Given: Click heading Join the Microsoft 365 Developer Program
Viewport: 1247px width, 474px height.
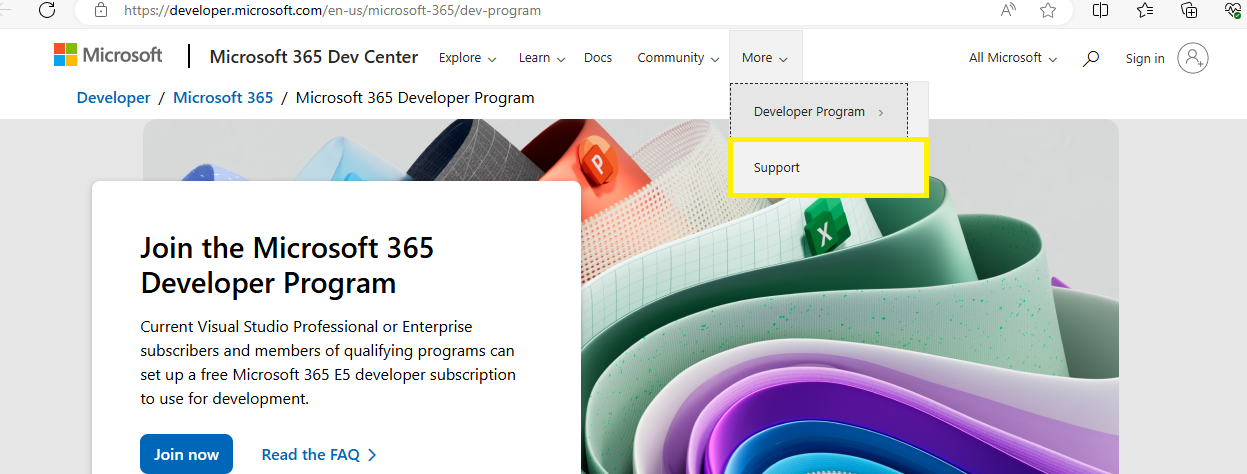Looking at the screenshot, I should 287,265.
